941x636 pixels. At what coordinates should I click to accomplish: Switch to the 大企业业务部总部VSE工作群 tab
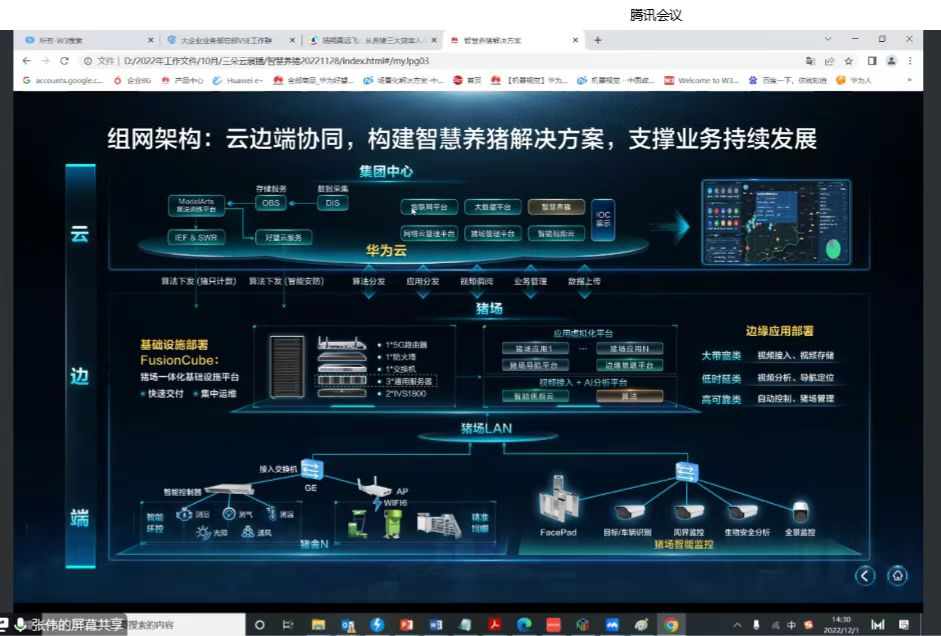[x=231, y=40]
